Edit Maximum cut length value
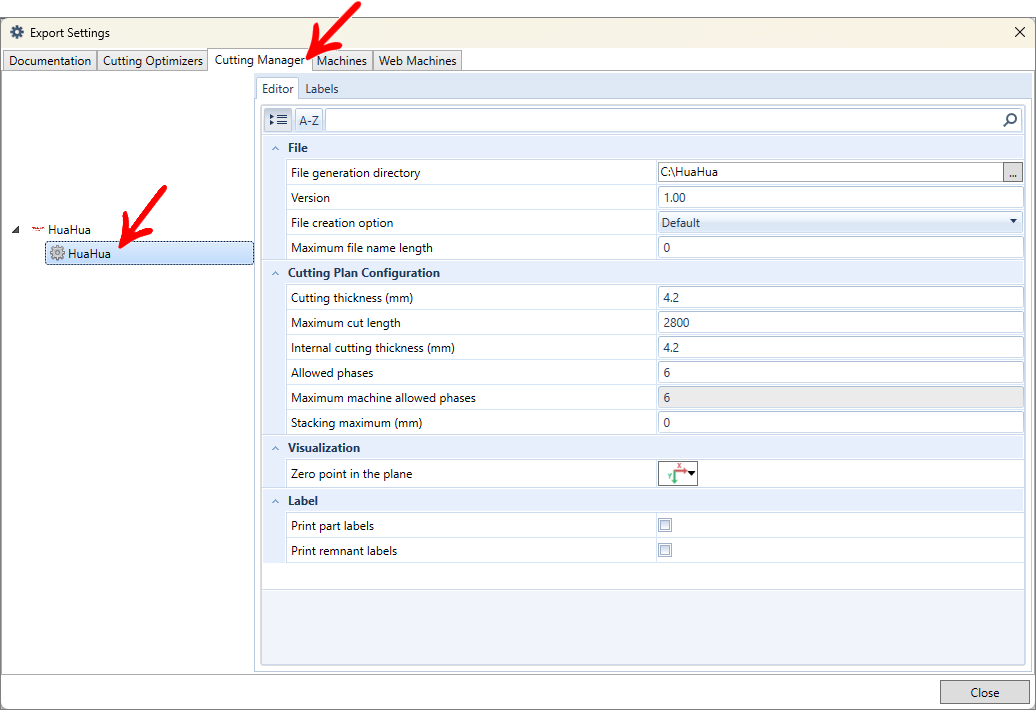 [840, 323]
